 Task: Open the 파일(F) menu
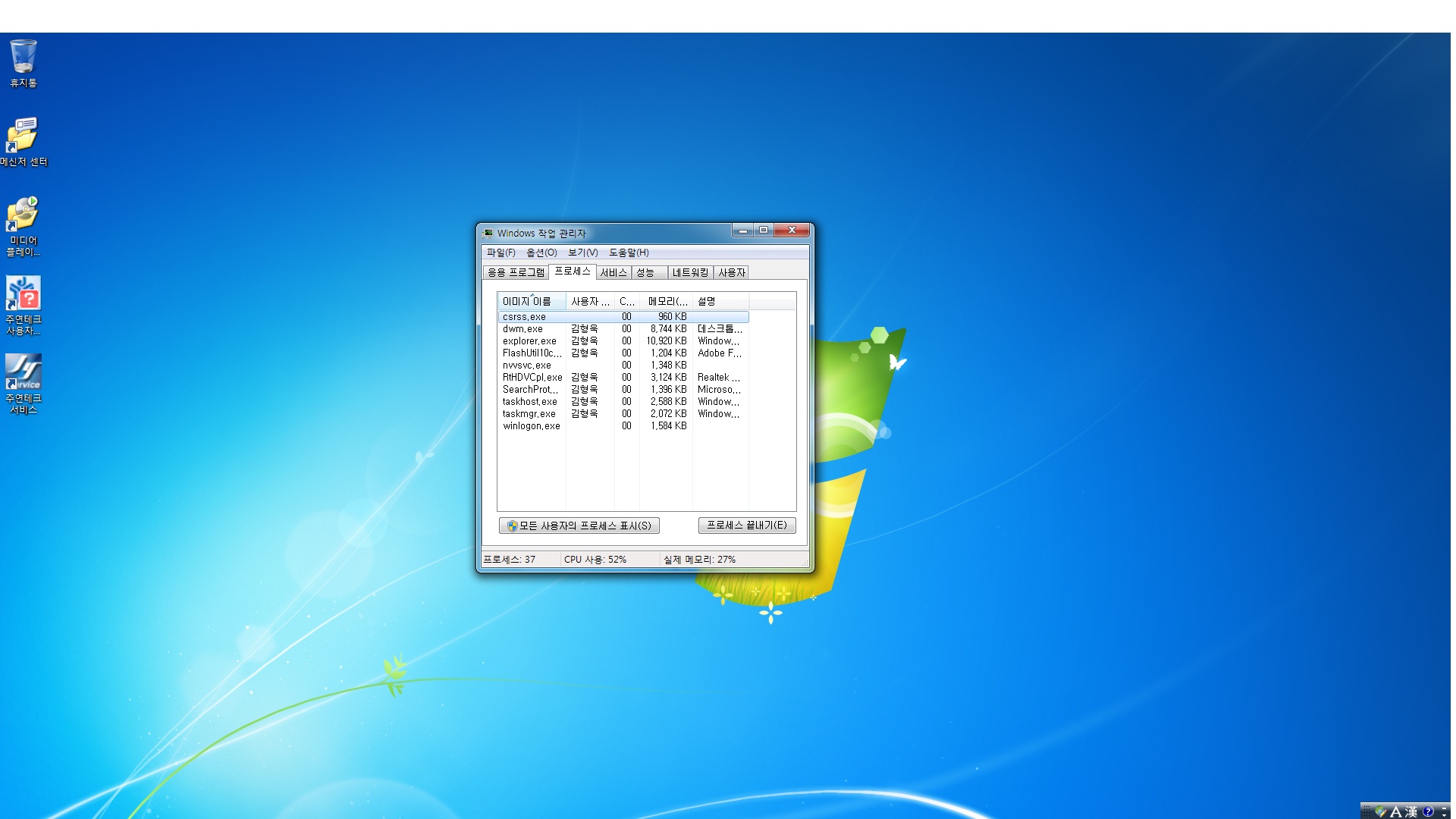point(501,253)
